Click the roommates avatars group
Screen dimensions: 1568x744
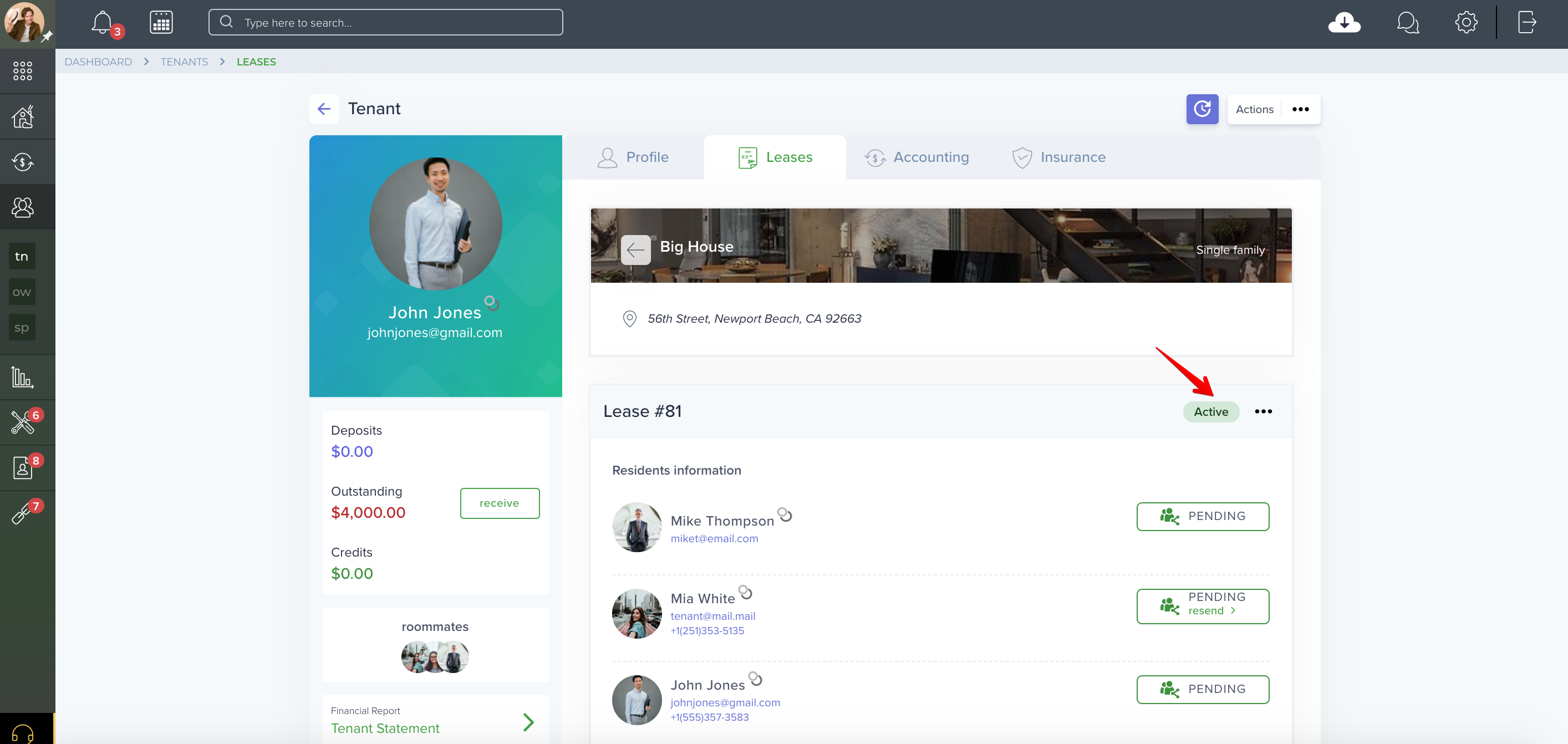[435, 657]
